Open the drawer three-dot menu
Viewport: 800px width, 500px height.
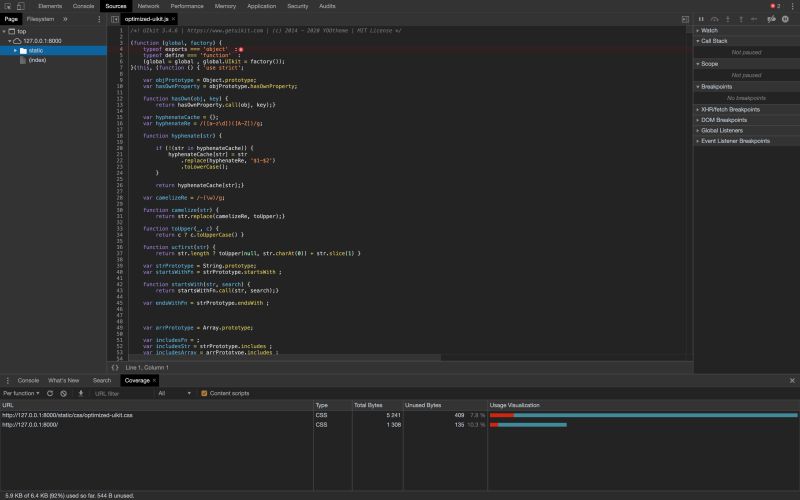[x=8, y=381]
